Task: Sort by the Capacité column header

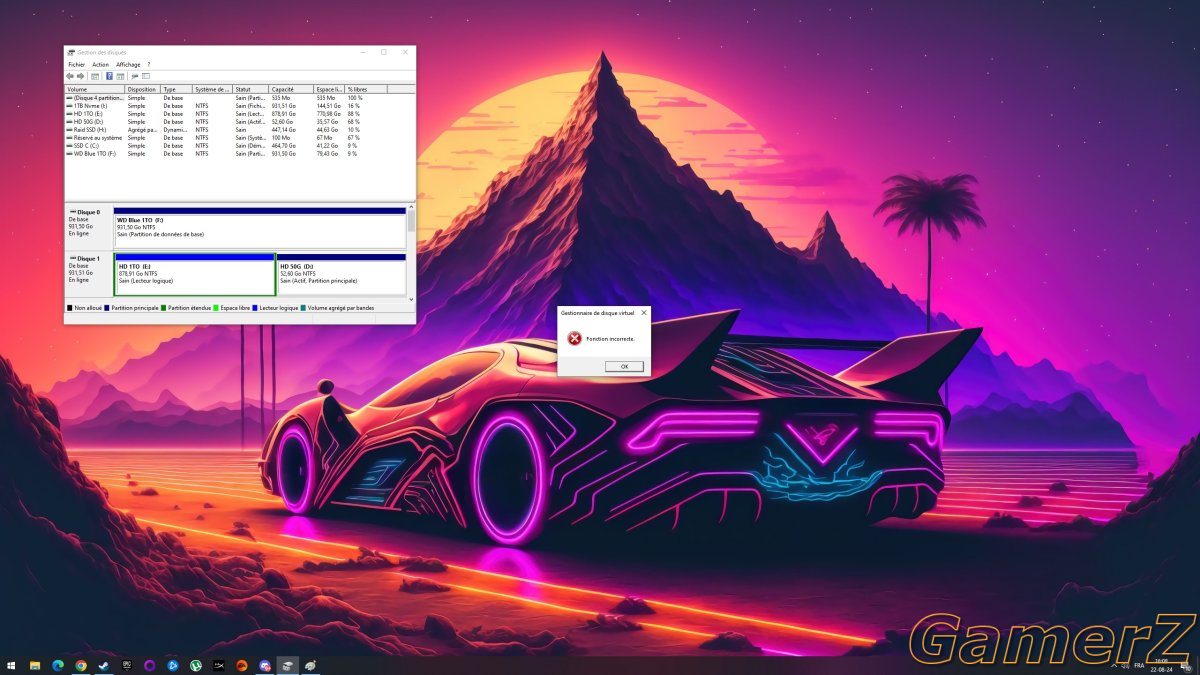Action: 291,89
